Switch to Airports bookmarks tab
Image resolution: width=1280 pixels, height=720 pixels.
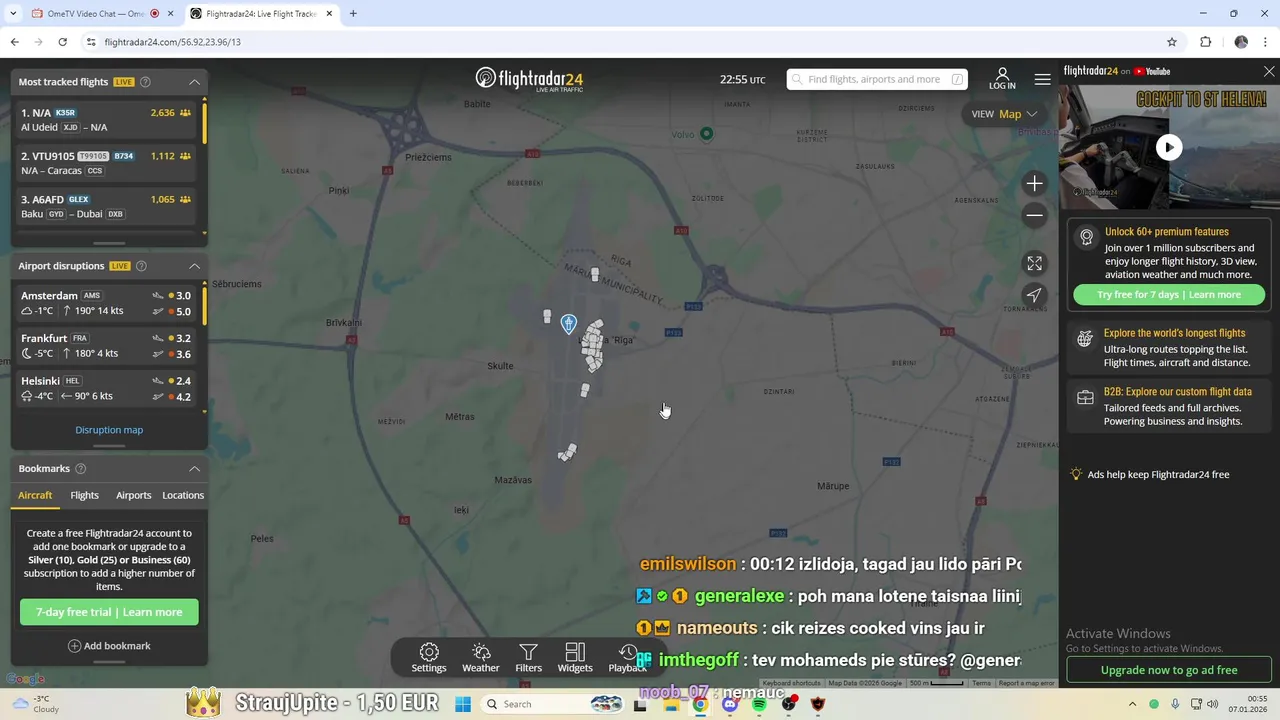pyautogui.click(x=133, y=495)
